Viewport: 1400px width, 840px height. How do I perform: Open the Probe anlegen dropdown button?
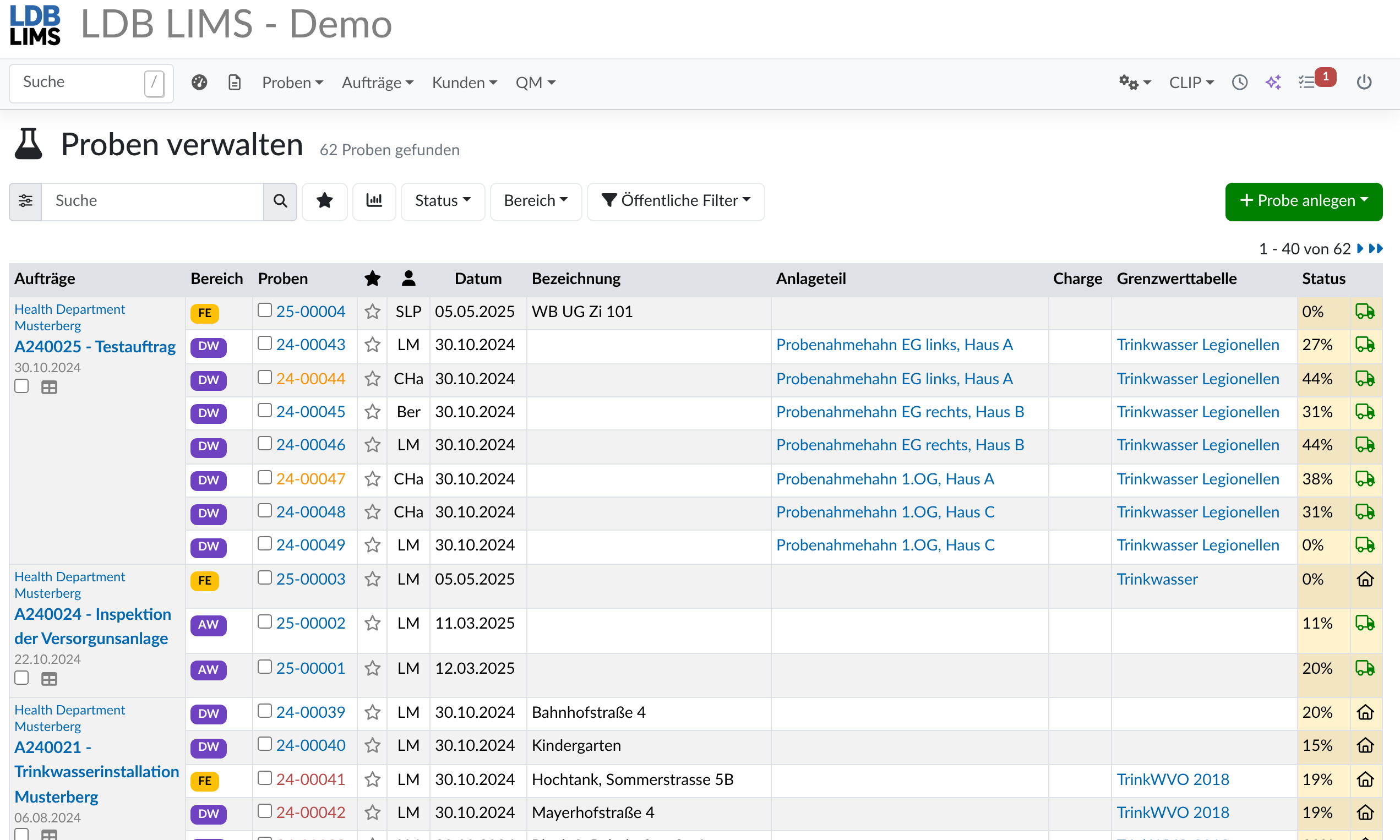(x=1304, y=201)
